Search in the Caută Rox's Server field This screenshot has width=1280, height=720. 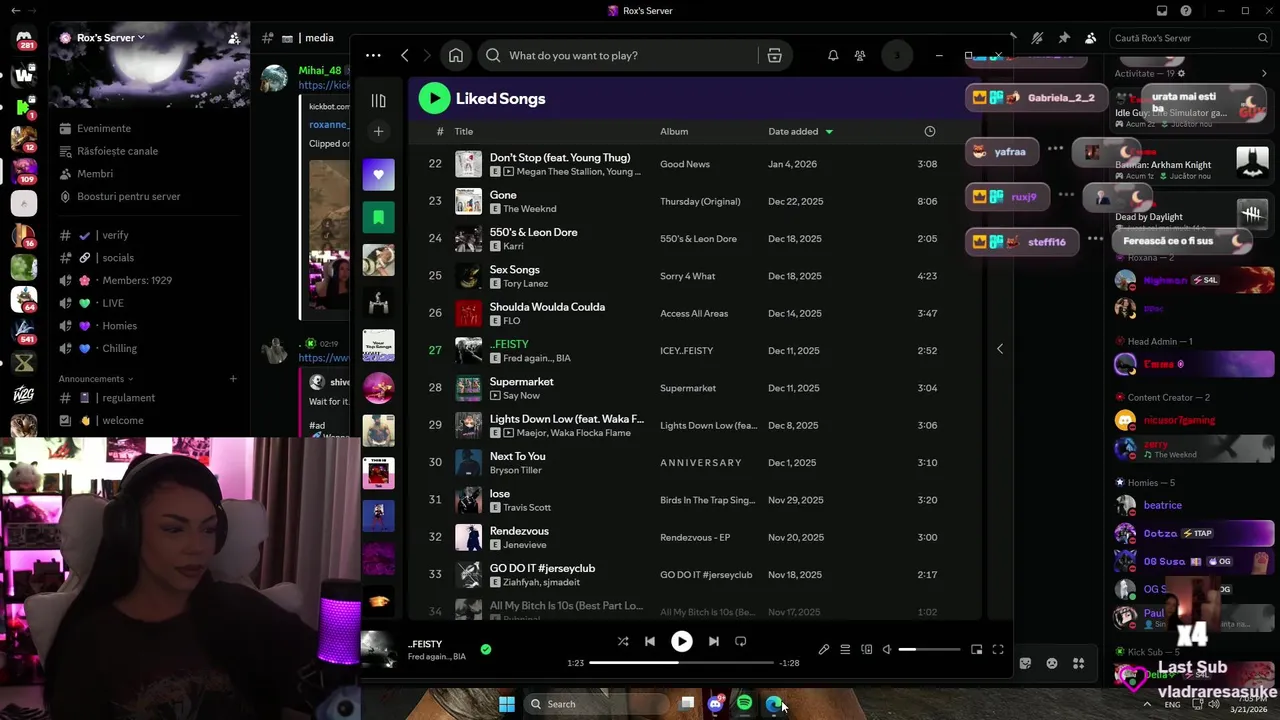1190,38
